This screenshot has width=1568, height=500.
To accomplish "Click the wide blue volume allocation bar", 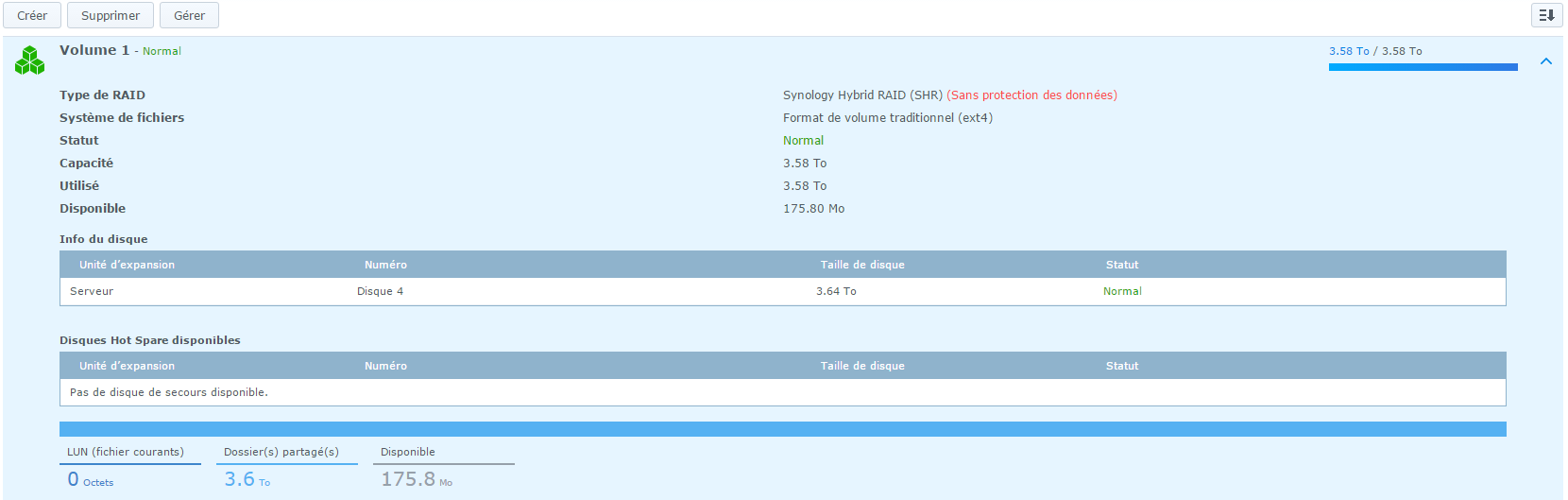I will point(782,429).
